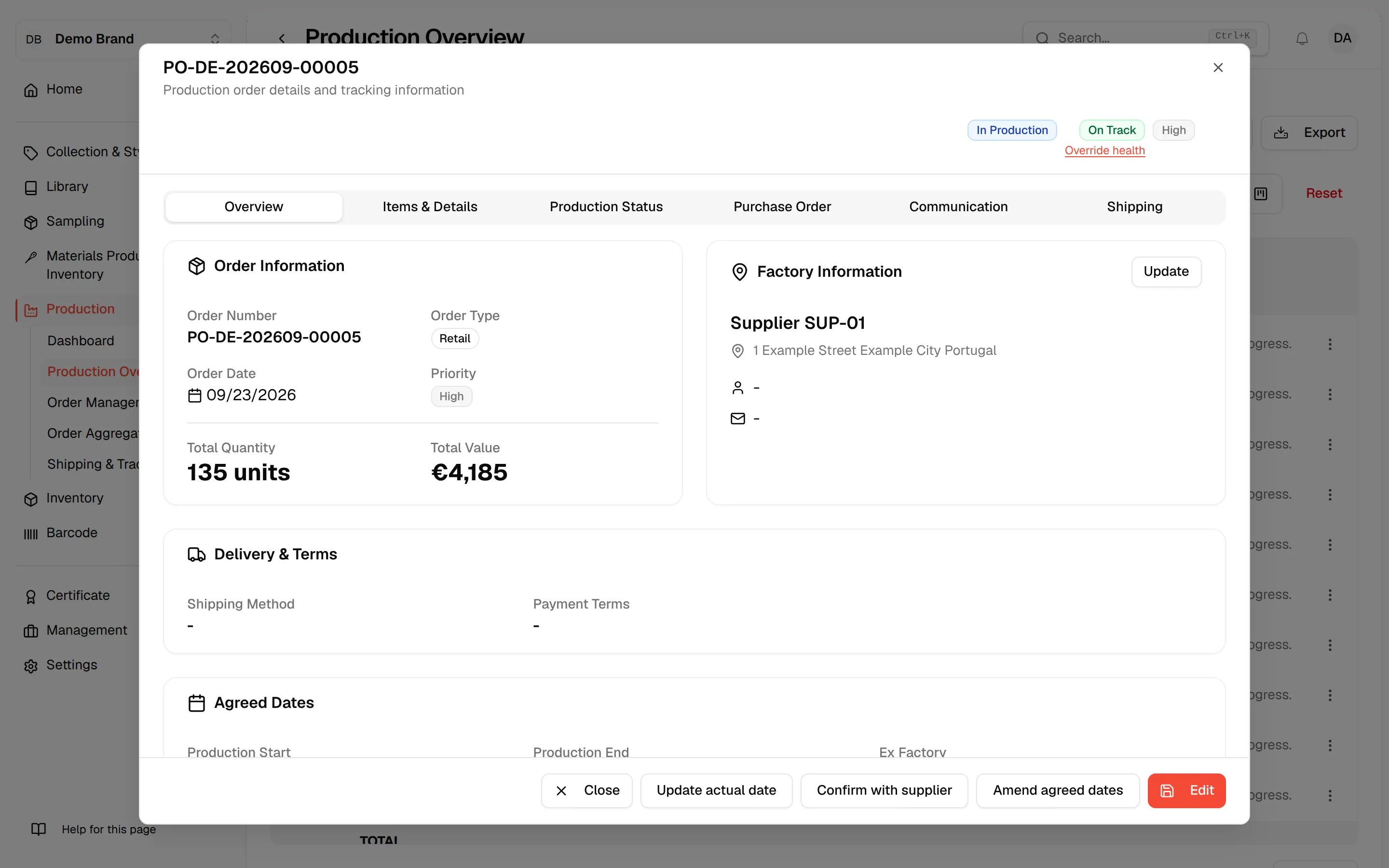Click Amend agreed dates
This screenshot has width=1389, height=868.
pyautogui.click(x=1057, y=790)
